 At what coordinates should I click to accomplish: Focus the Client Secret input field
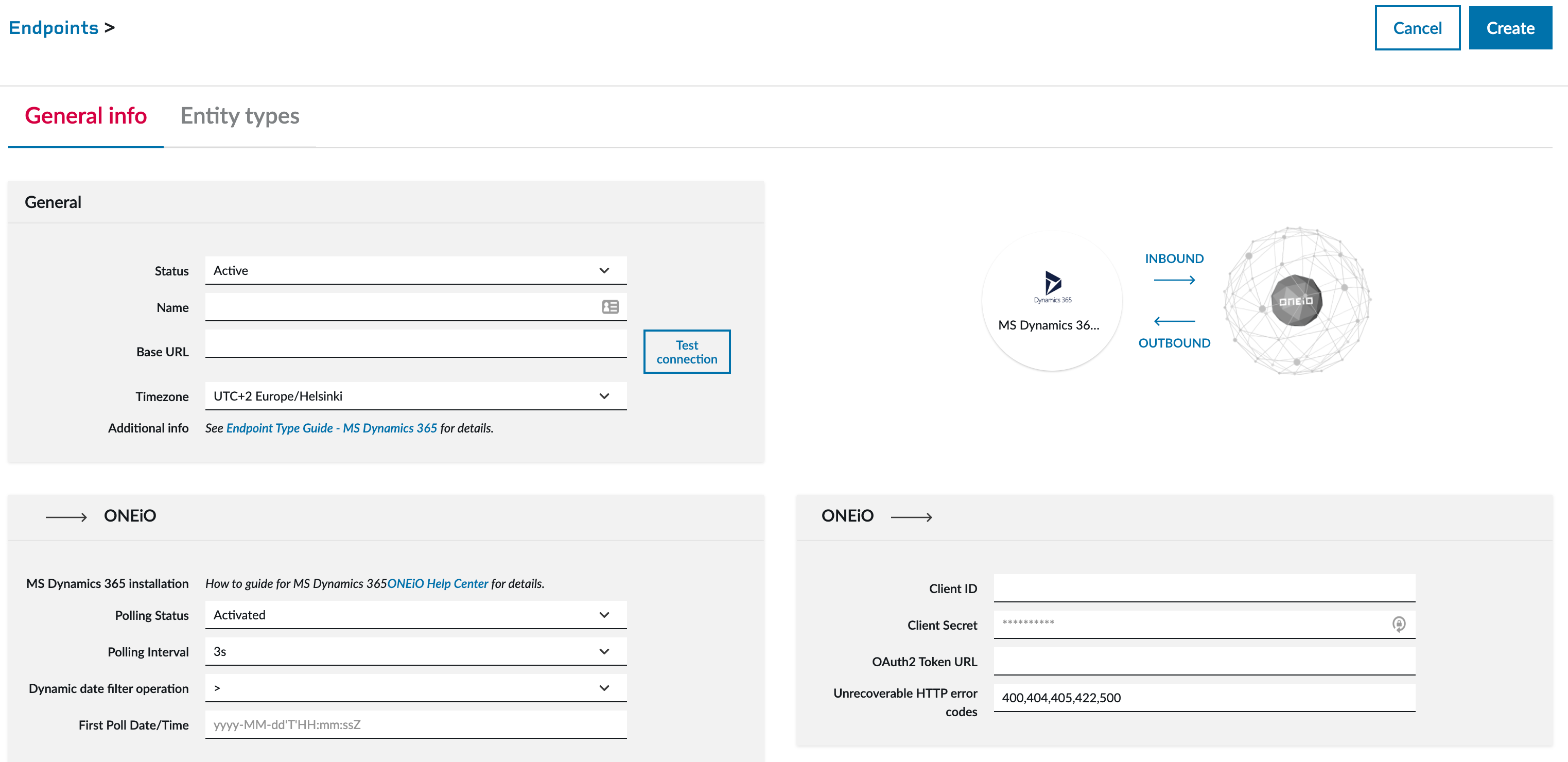click(1204, 625)
